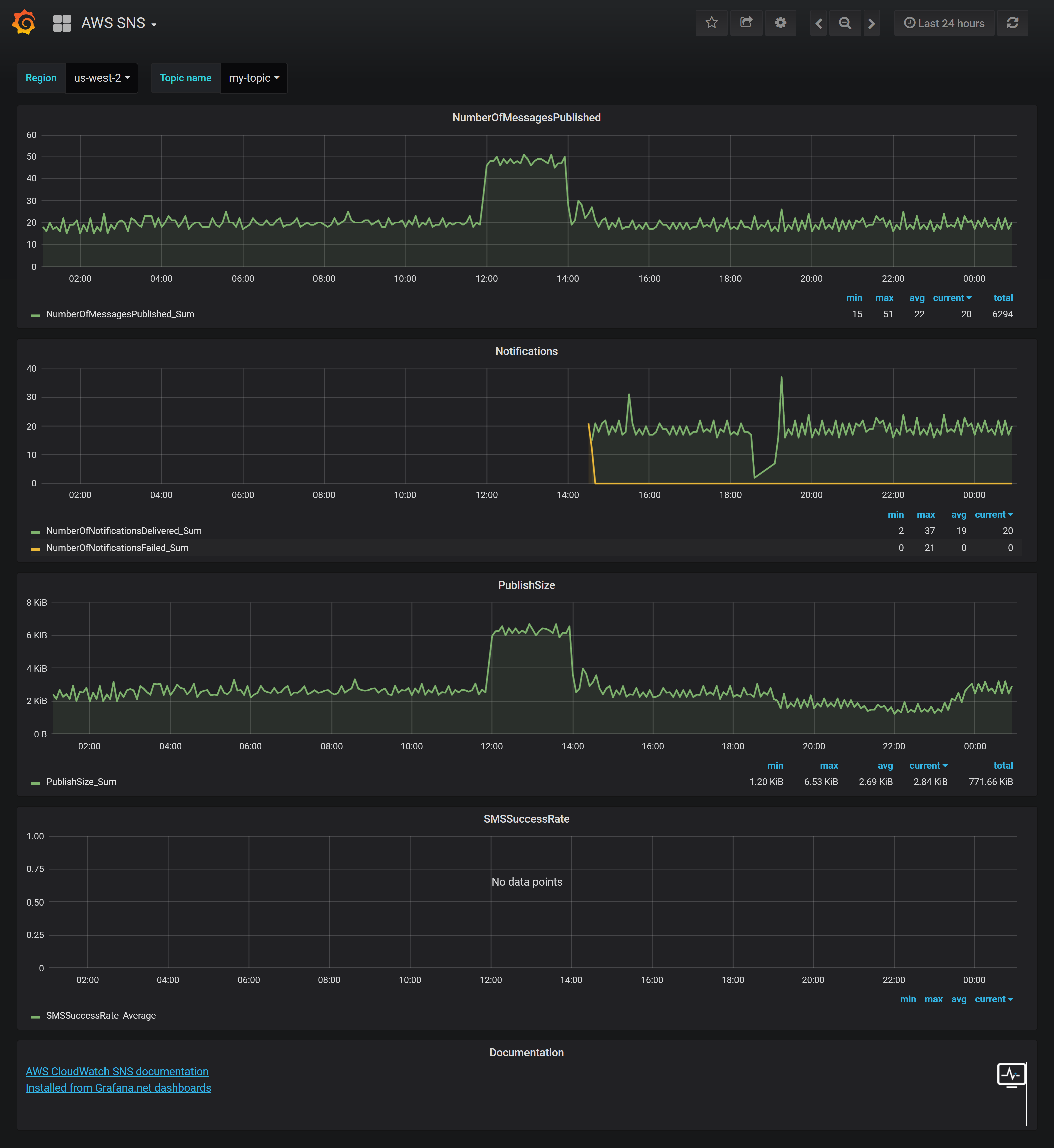Refresh the dashboard

pyautogui.click(x=1012, y=23)
